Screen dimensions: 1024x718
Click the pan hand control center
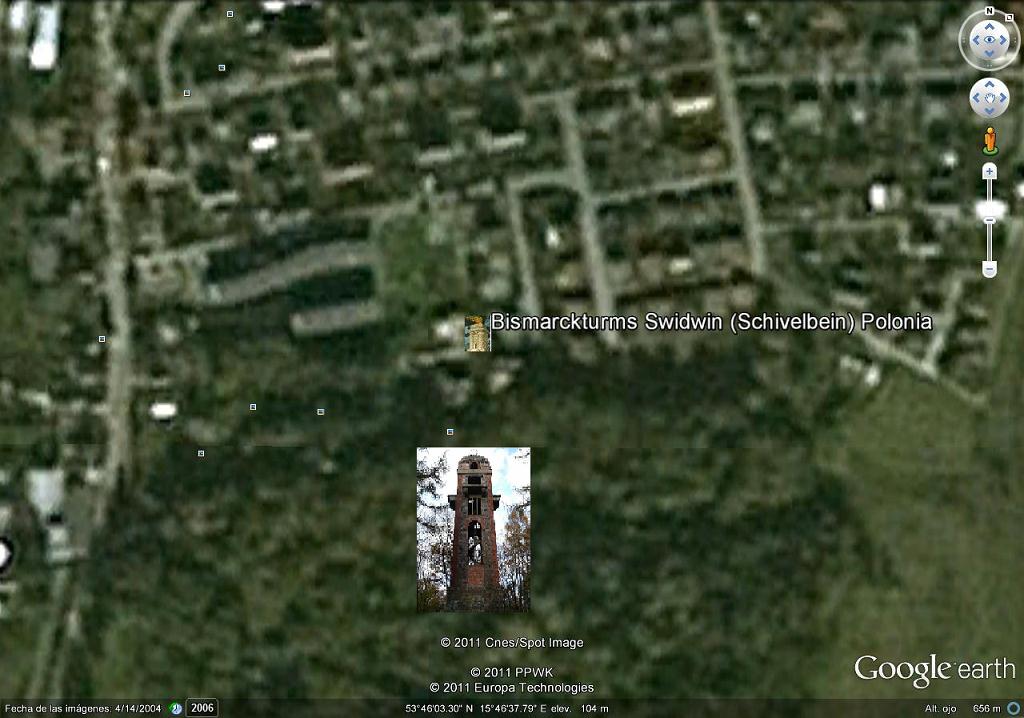tap(989, 98)
